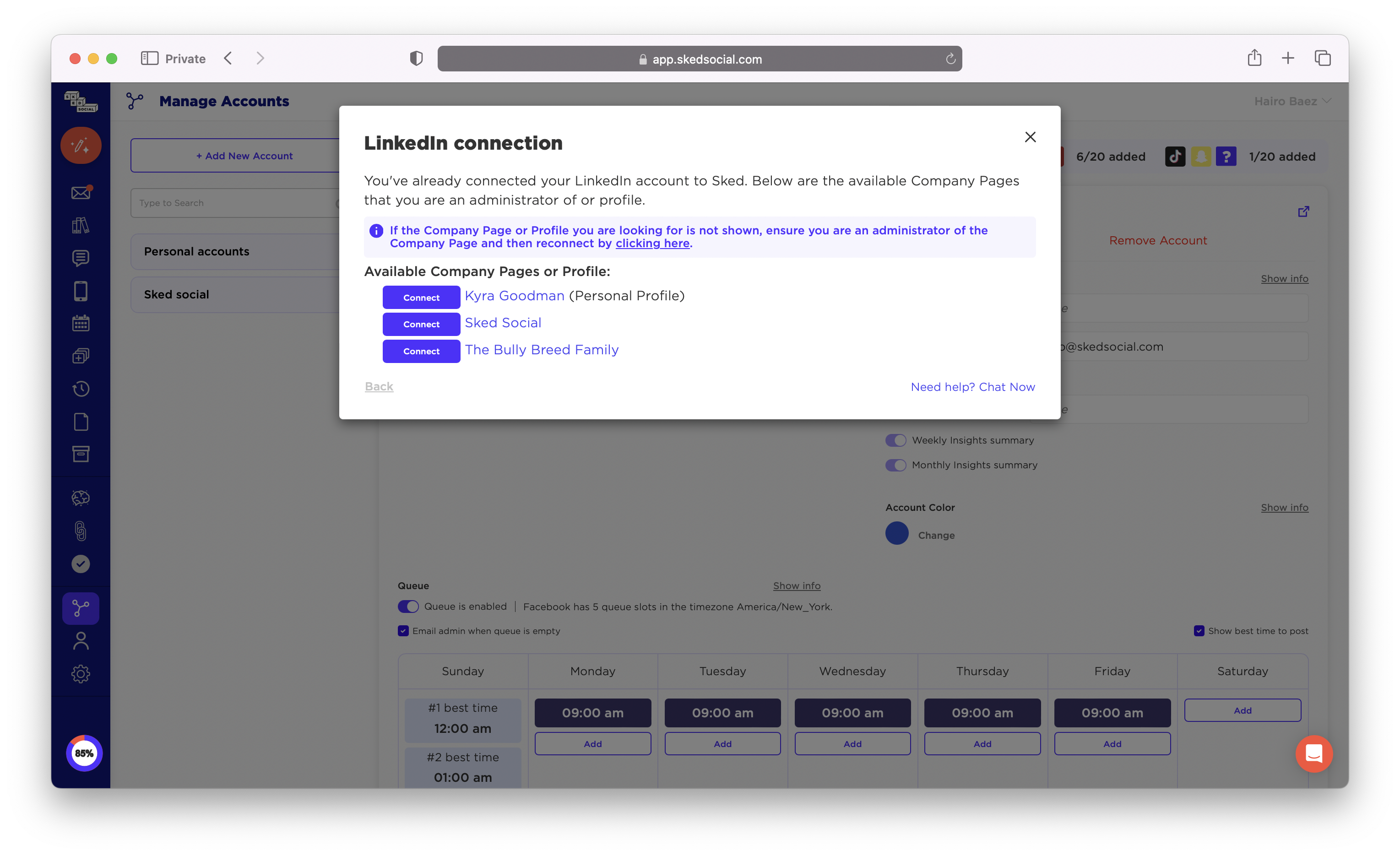Click Safari back navigation arrow

(228, 58)
